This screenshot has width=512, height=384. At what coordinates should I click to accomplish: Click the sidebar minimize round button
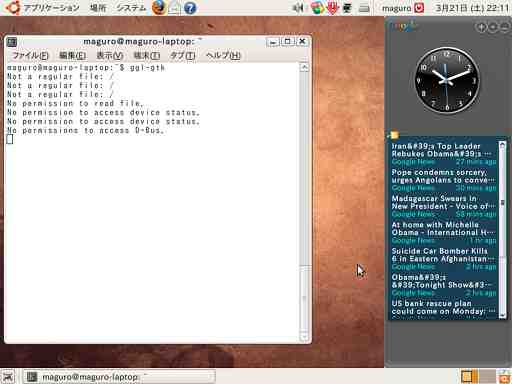pyautogui.click(x=506, y=27)
